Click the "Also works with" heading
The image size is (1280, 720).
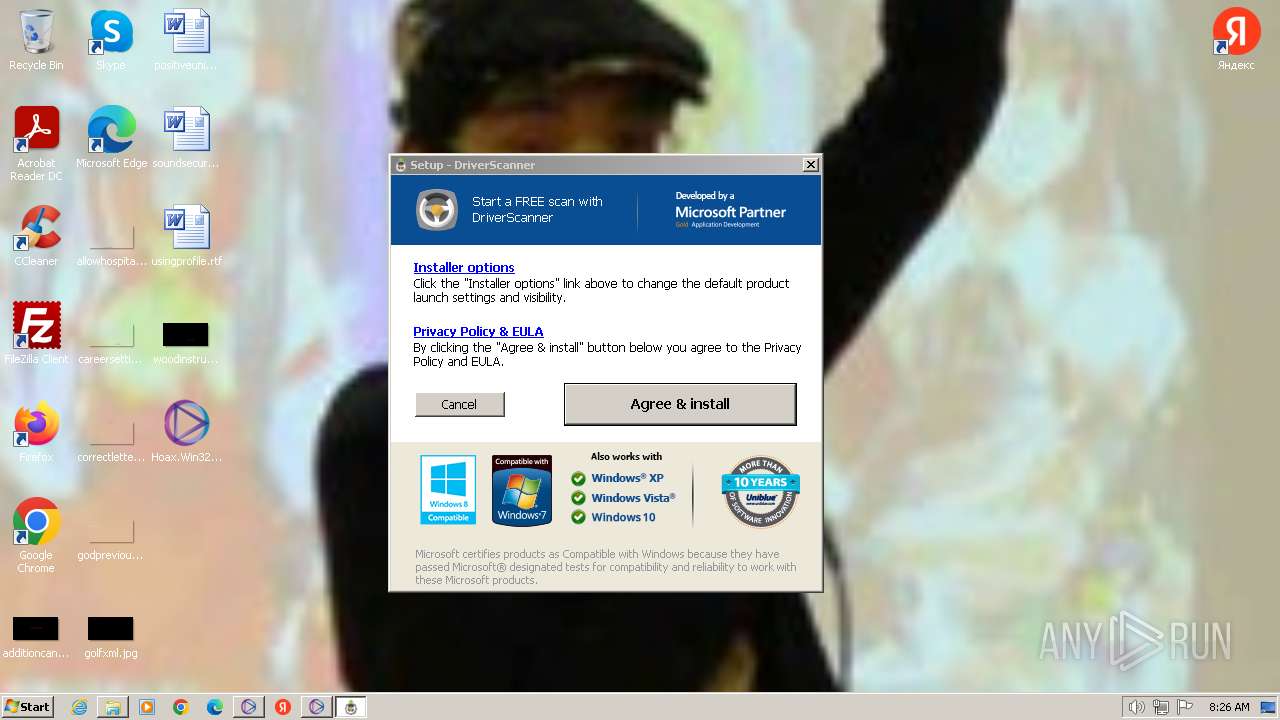(626, 457)
